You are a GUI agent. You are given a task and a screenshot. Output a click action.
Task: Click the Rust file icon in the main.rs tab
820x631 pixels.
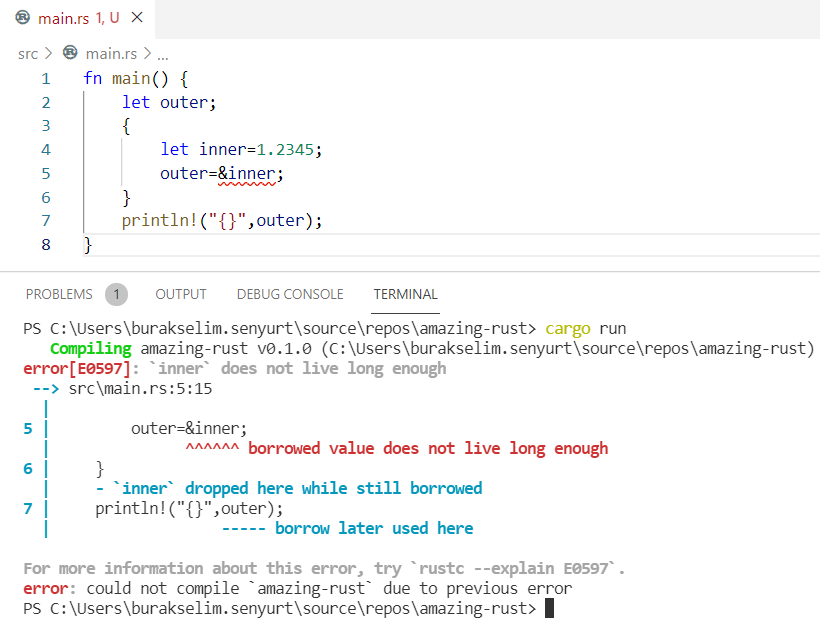coord(23,18)
